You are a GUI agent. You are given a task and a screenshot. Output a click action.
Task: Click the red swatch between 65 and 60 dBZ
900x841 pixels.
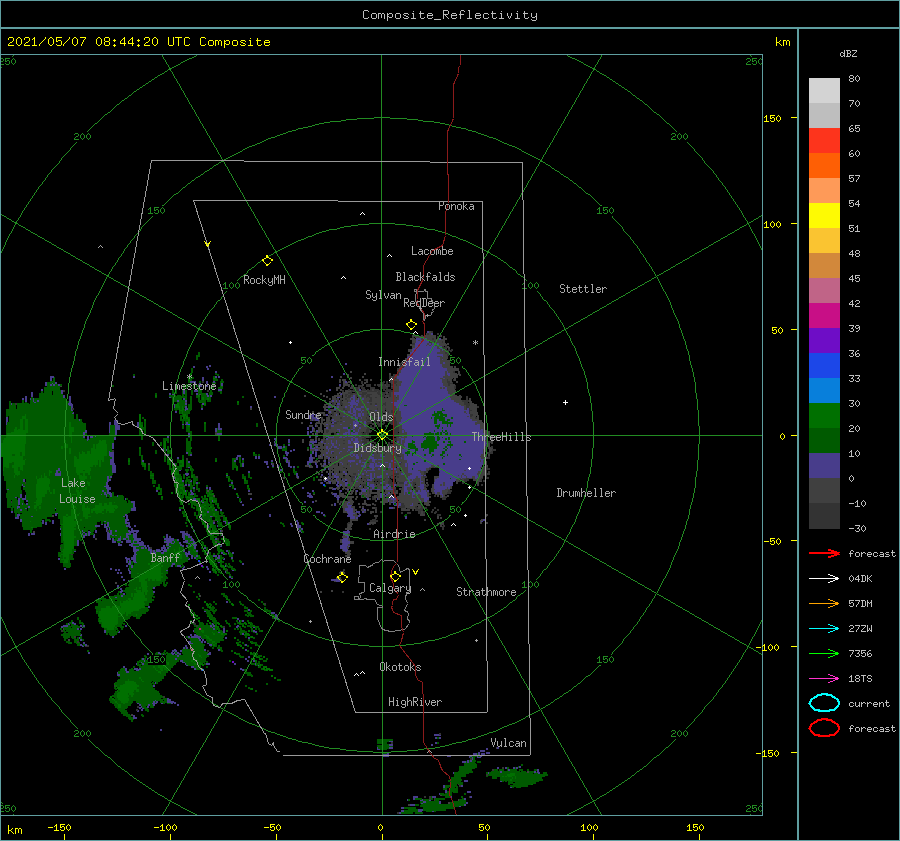824,141
